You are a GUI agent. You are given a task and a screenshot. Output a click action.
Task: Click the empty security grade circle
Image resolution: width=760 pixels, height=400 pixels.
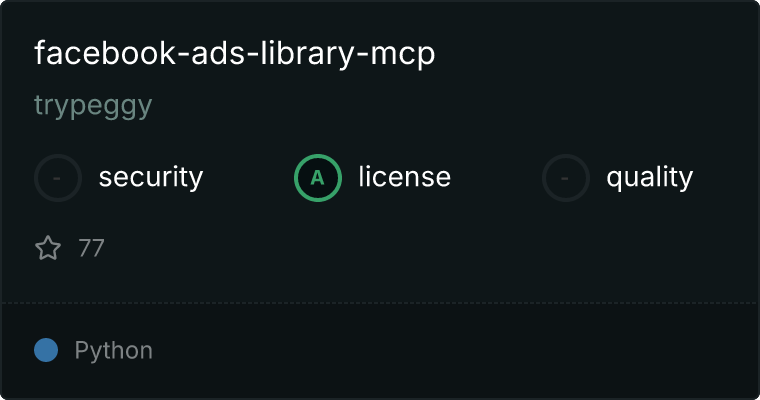coord(58,178)
